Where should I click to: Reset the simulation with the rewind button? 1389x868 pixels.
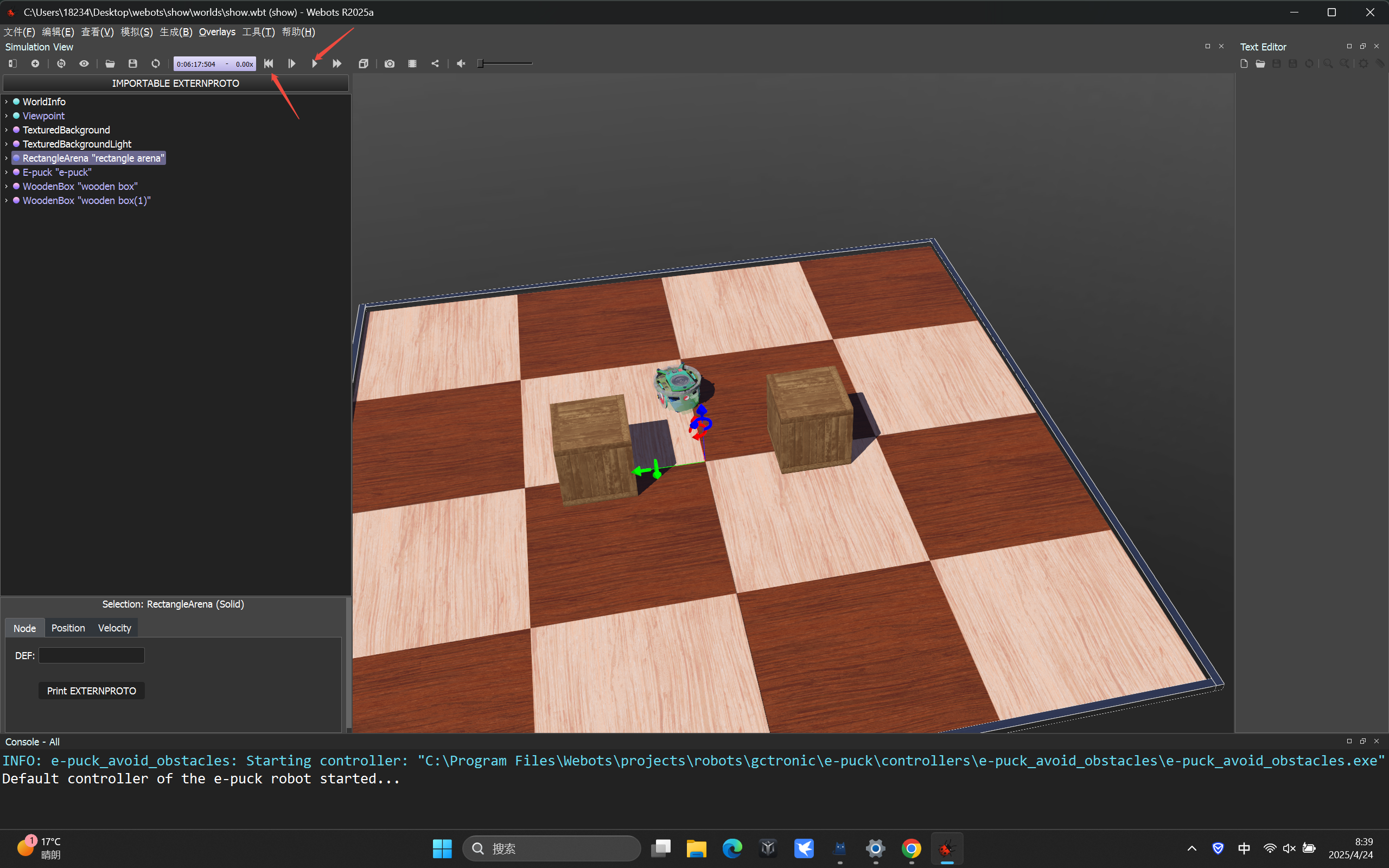tap(269, 63)
